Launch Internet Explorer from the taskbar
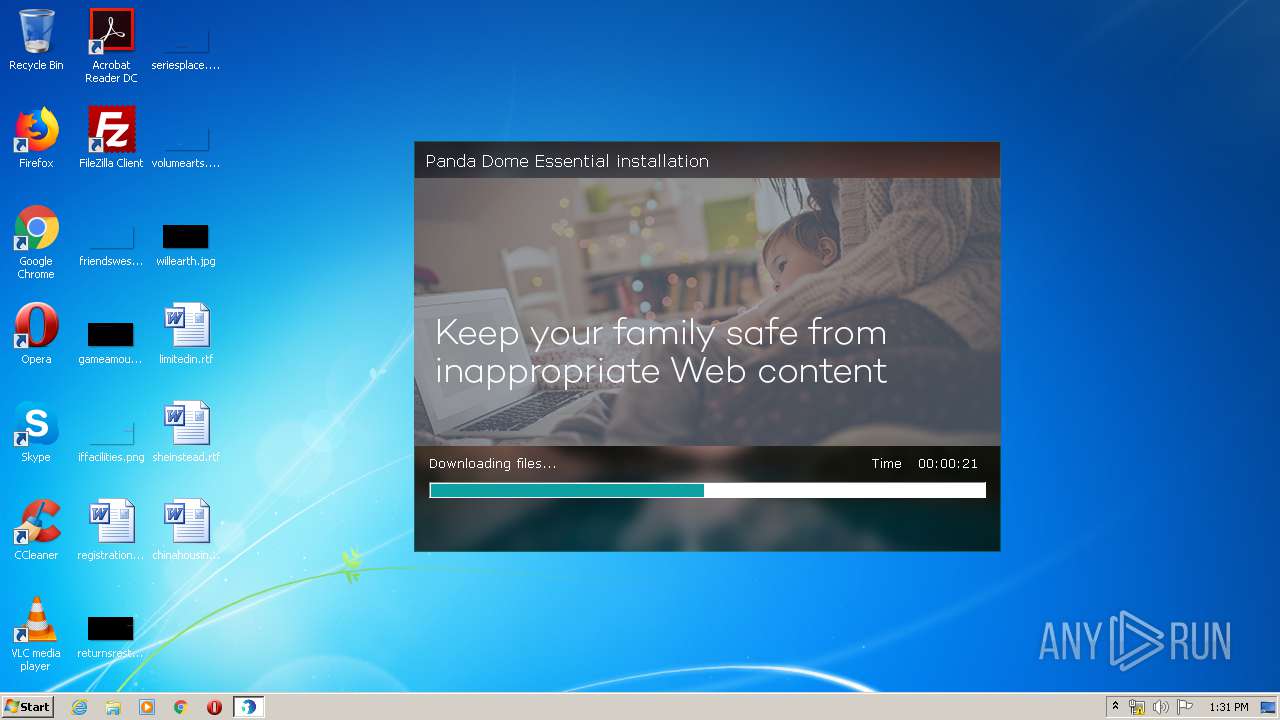Screen dimensions: 1280x720 (79, 707)
